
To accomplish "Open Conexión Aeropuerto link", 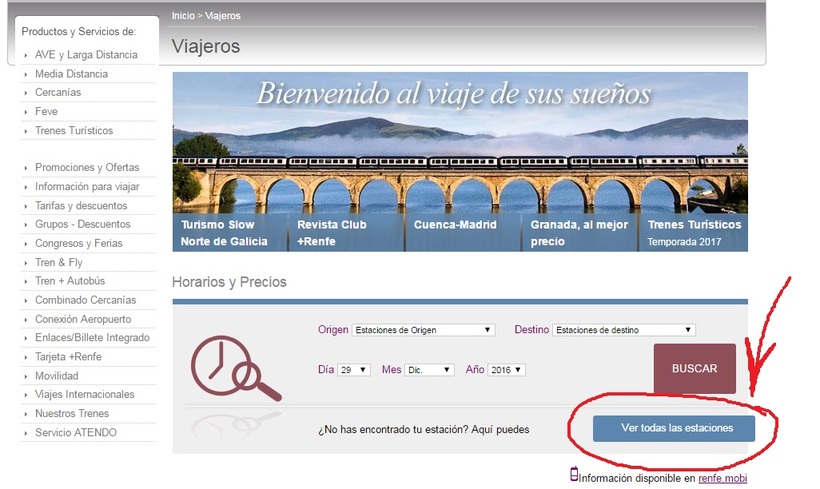I will point(83,319).
